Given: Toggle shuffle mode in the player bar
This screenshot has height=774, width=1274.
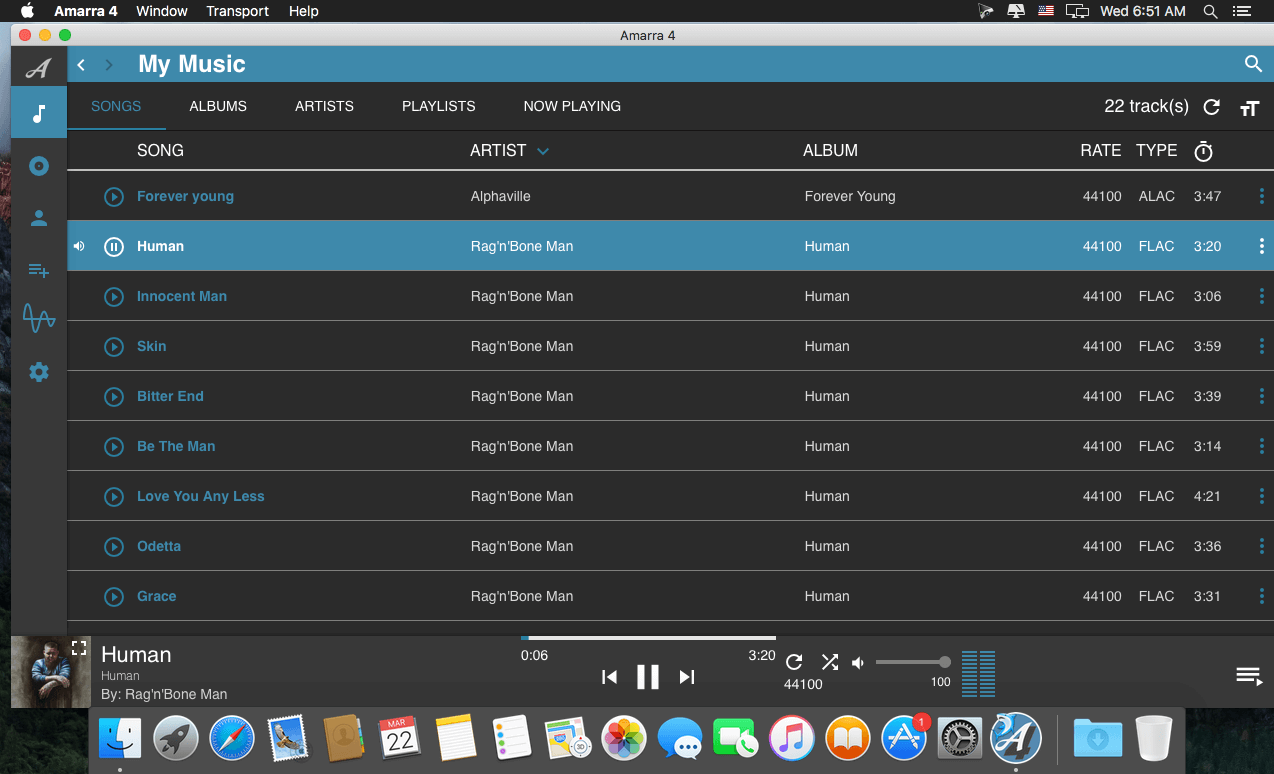Looking at the screenshot, I should point(829,662).
